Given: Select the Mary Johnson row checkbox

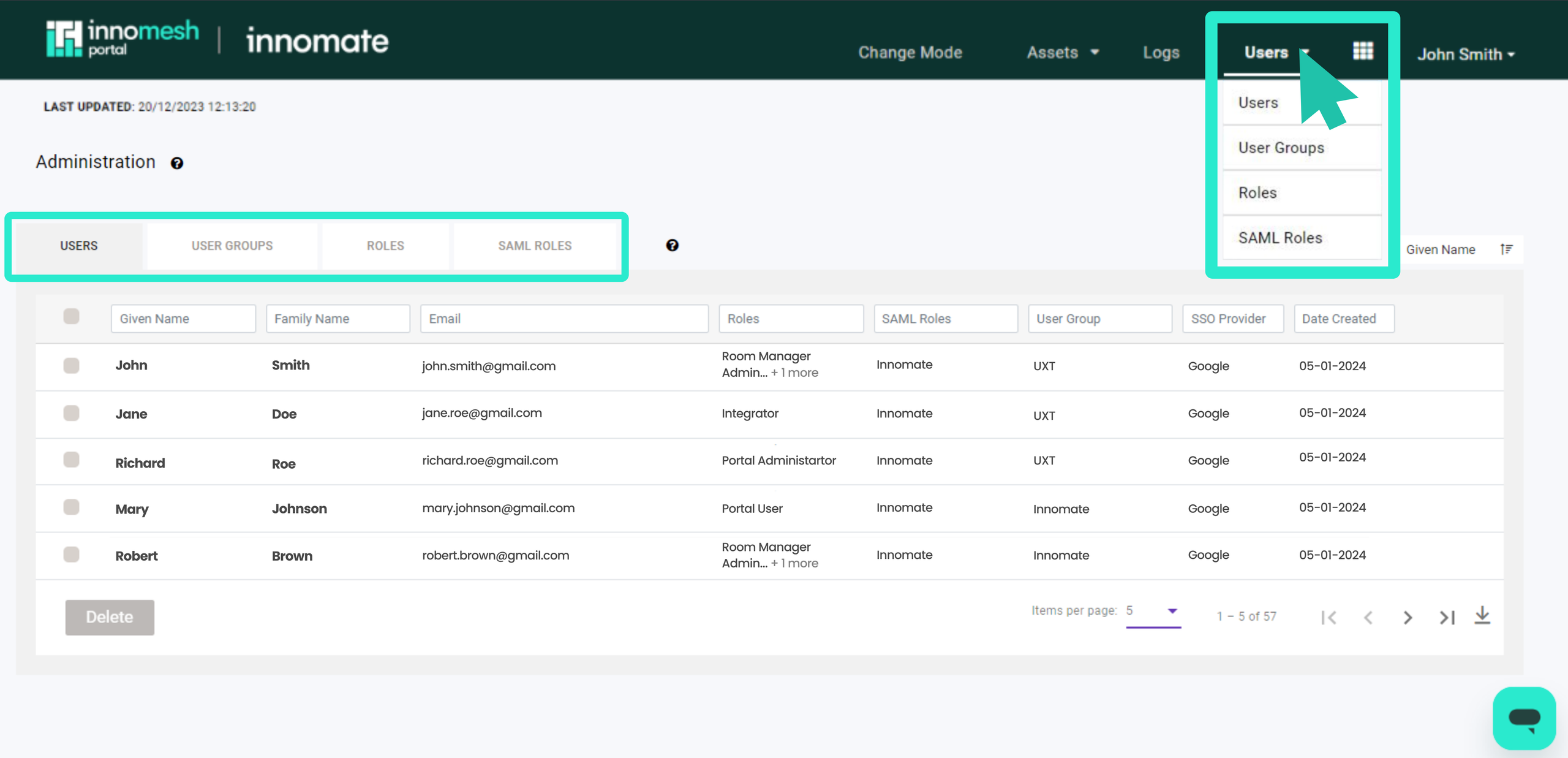Looking at the screenshot, I should click(72, 507).
